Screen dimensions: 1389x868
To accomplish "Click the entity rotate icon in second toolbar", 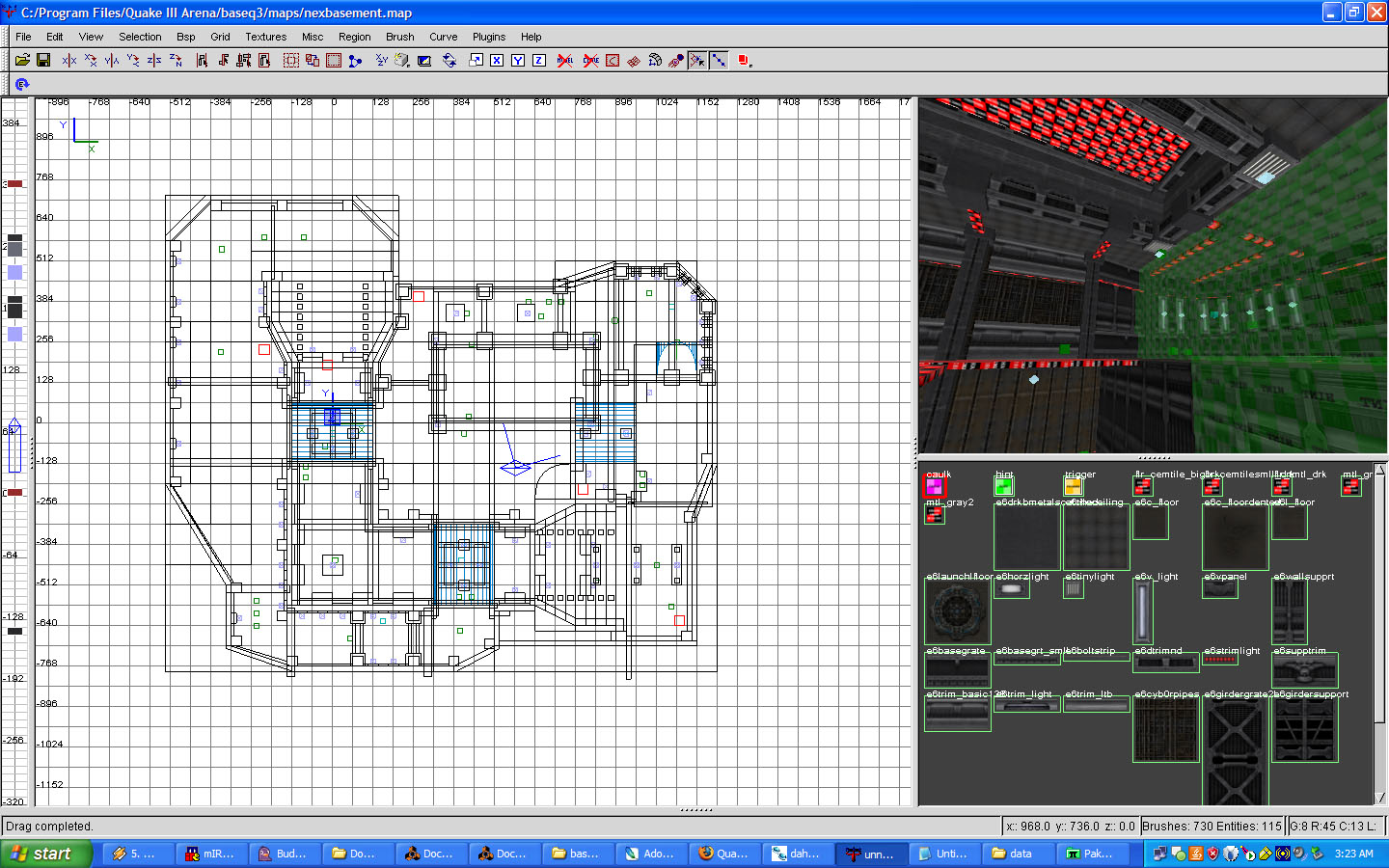I will [22, 85].
